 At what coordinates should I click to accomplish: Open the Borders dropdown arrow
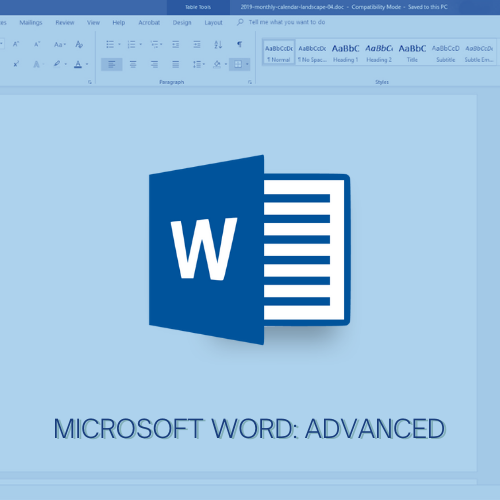(x=247, y=64)
